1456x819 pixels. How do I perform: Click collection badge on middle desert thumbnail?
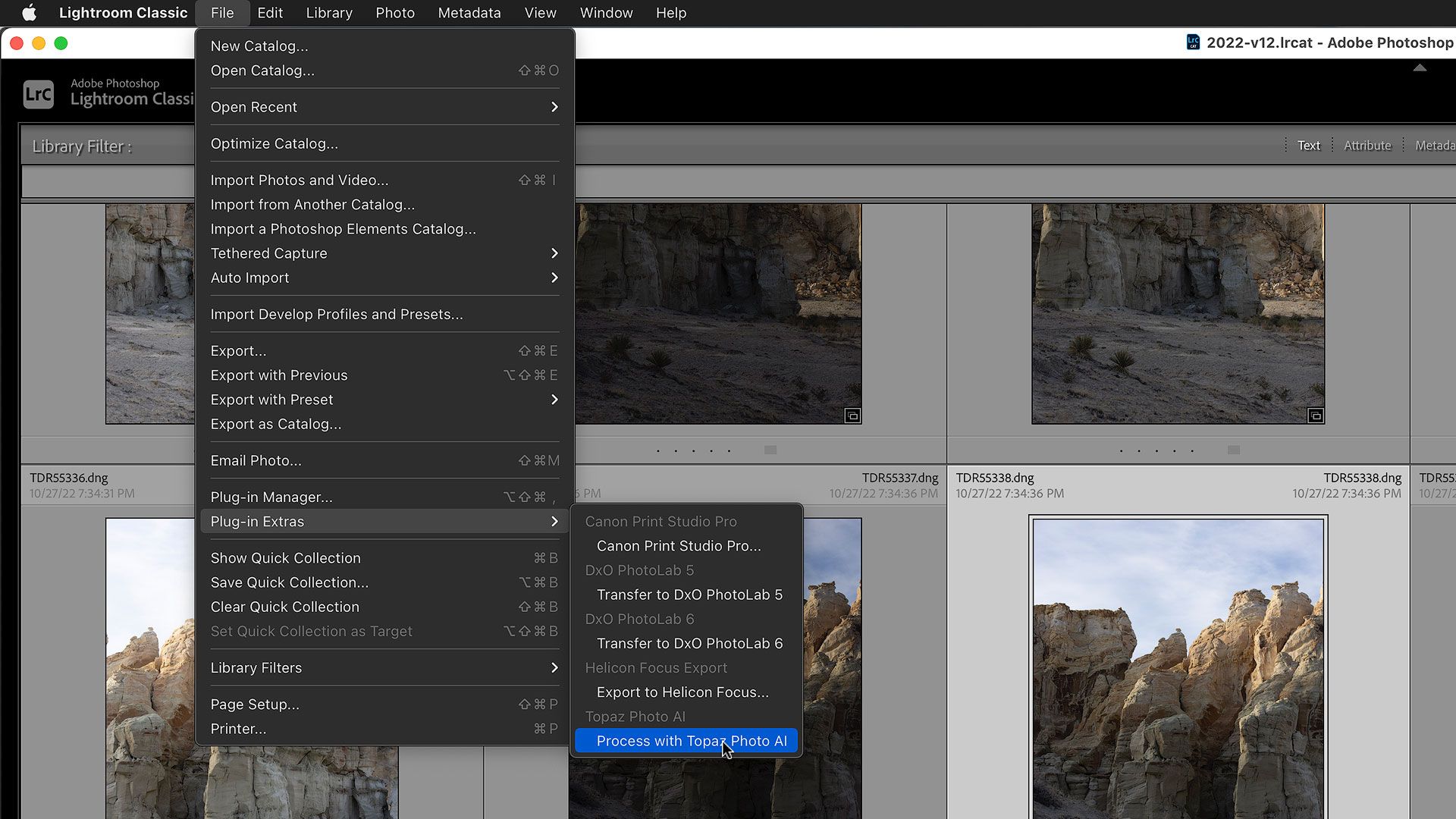point(852,416)
